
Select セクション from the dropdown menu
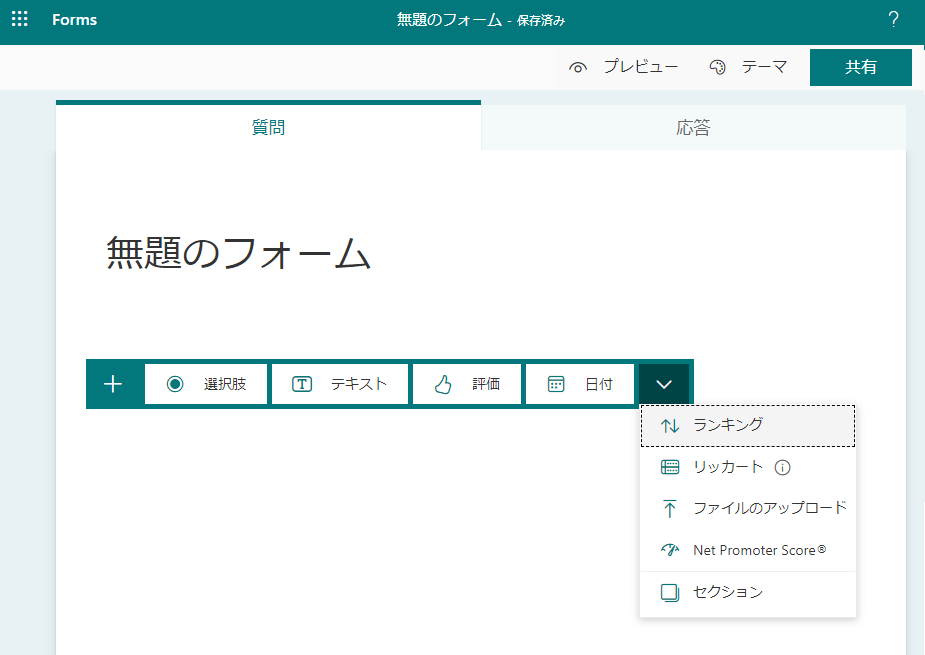747,592
